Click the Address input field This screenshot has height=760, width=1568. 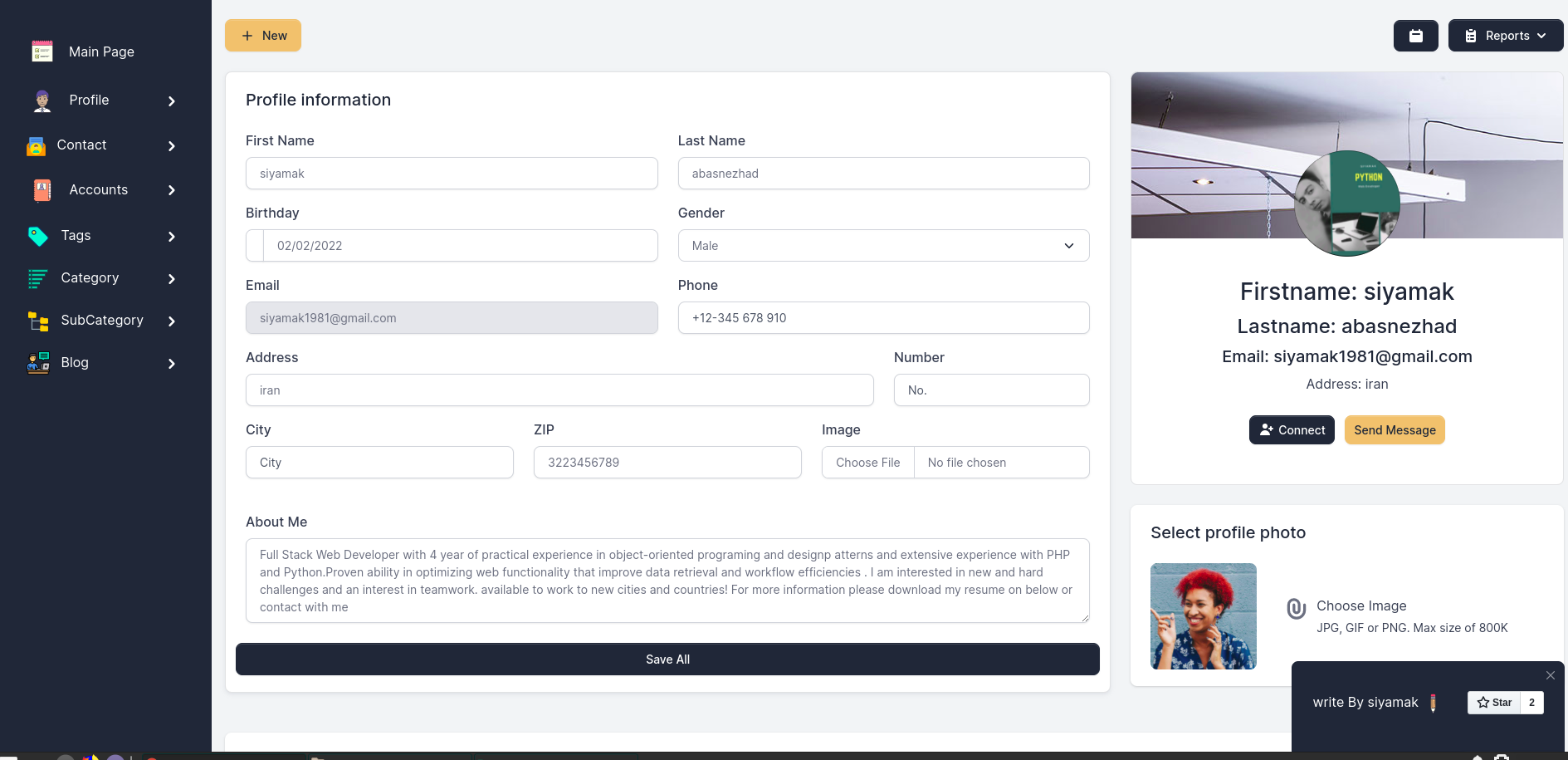559,390
